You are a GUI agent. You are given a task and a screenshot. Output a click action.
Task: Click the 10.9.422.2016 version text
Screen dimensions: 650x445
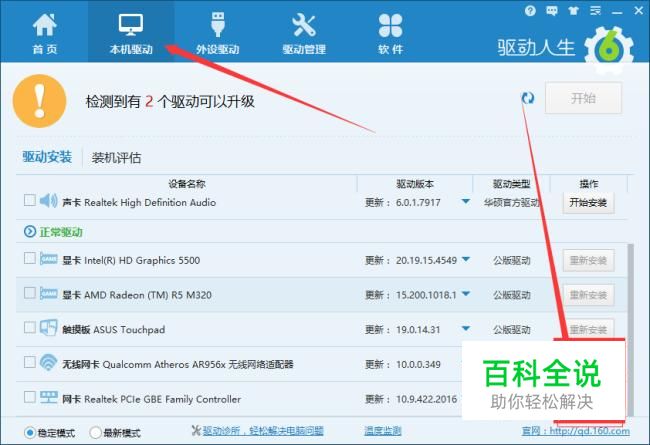click(x=426, y=399)
